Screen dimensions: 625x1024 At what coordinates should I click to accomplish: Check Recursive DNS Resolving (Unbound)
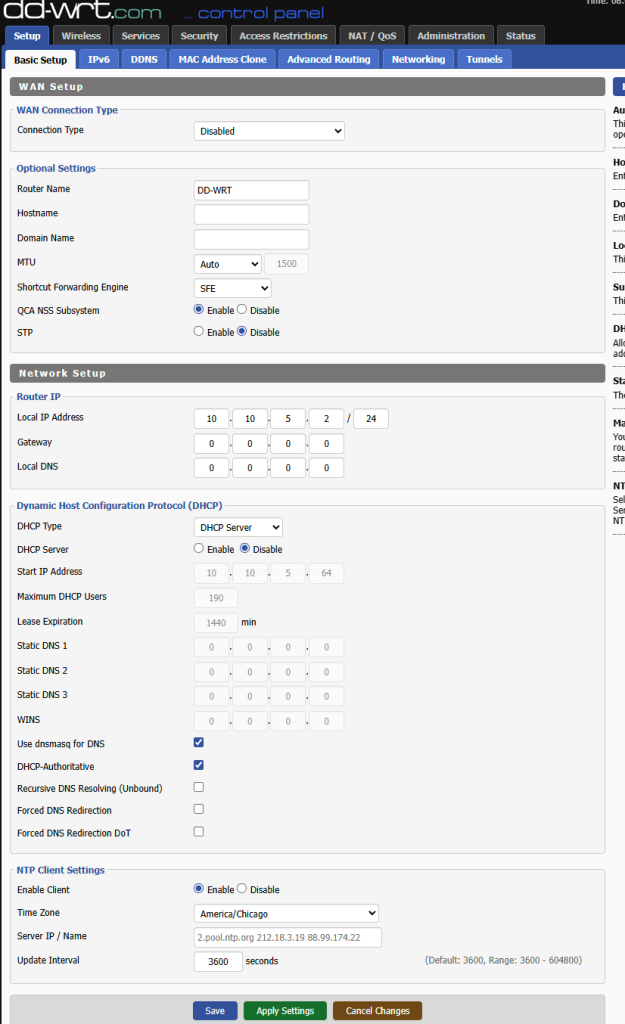click(198, 787)
